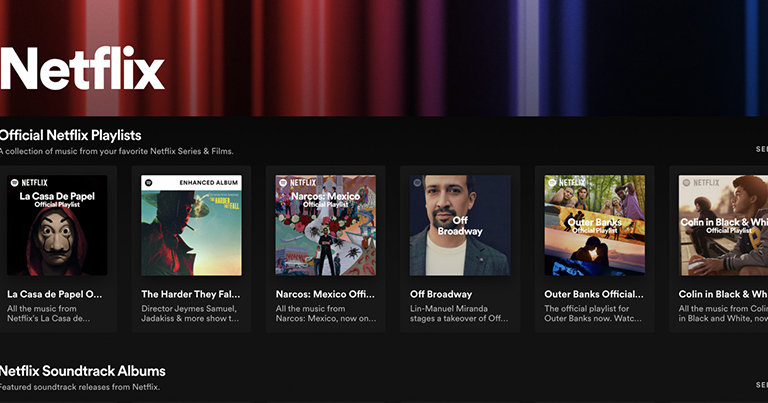
Task: See all Official Netflix Playlists
Action: (x=761, y=149)
